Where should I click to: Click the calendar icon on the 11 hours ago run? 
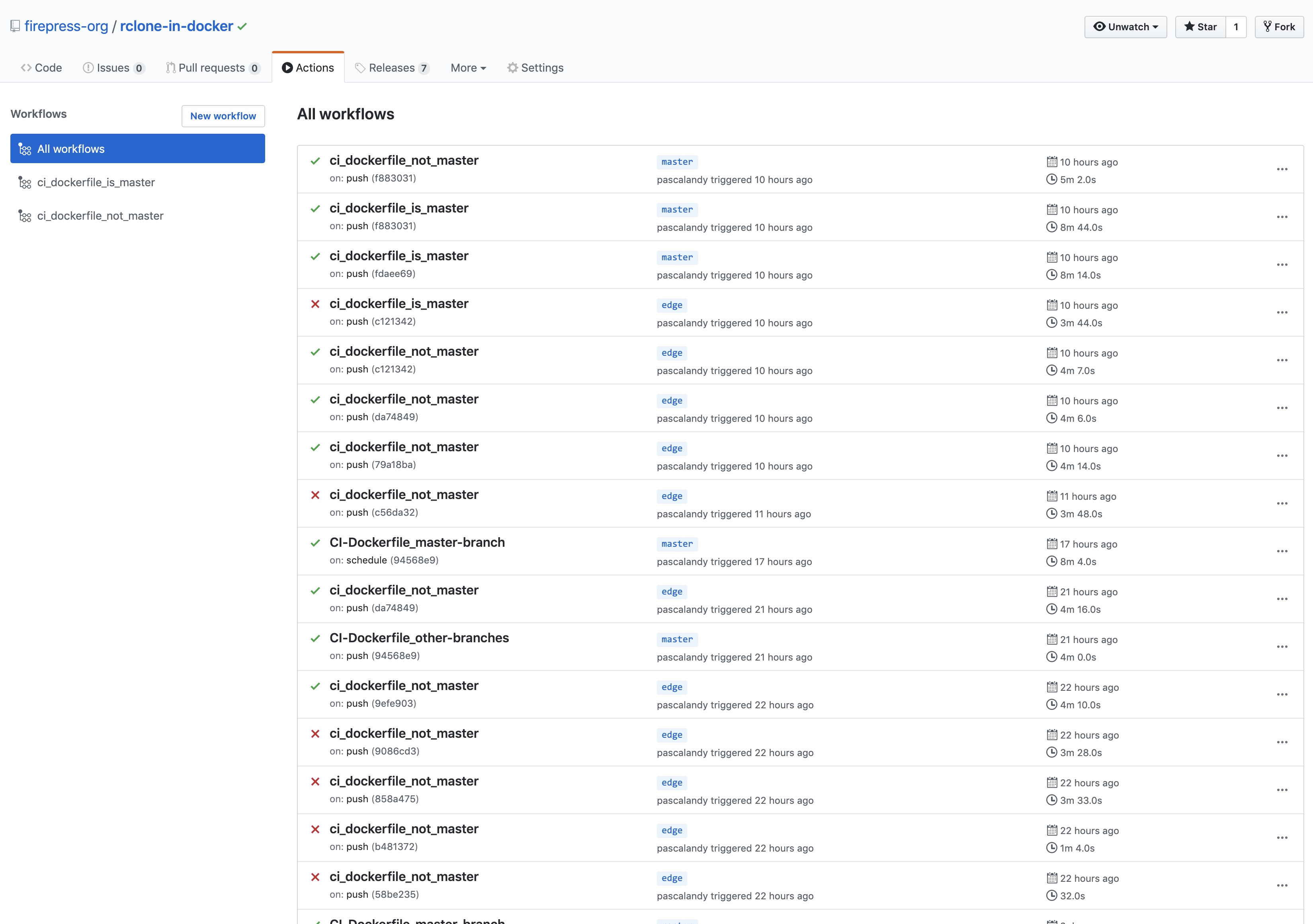1052,496
